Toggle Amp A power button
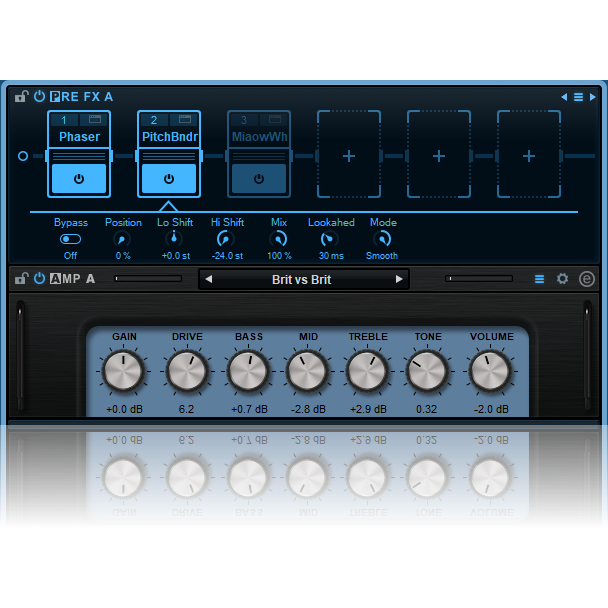This screenshot has width=608, height=608. point(40,278)
